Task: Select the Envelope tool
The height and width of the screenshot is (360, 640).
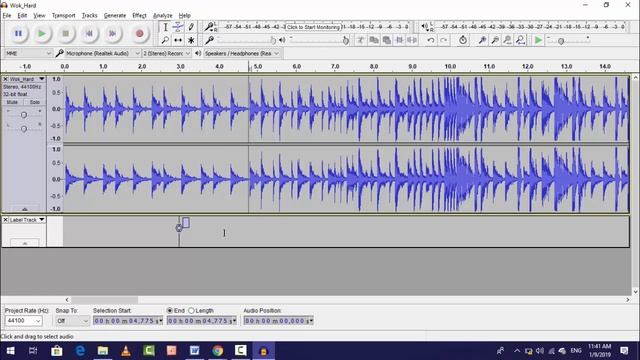Action: pyautogui.click(x=178, y=27)
